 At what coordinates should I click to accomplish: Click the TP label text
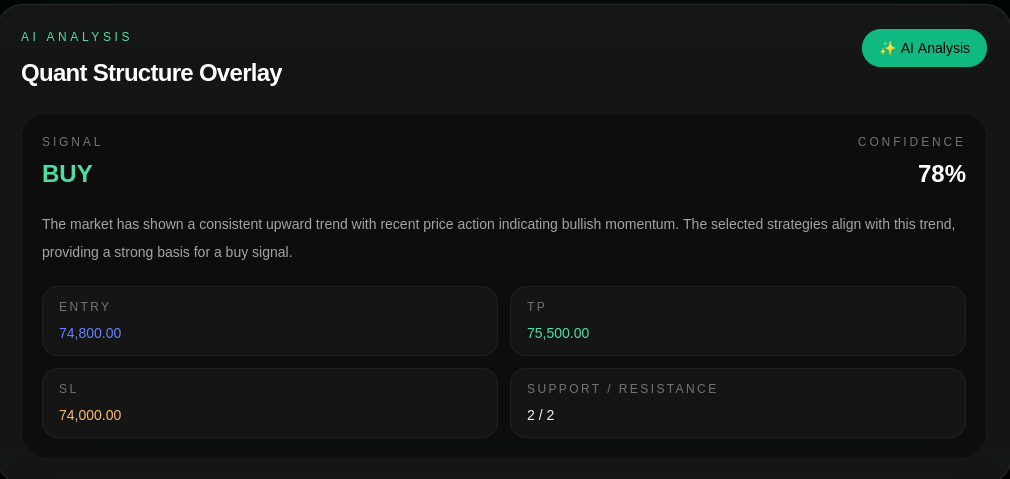[x=537, y=307]
